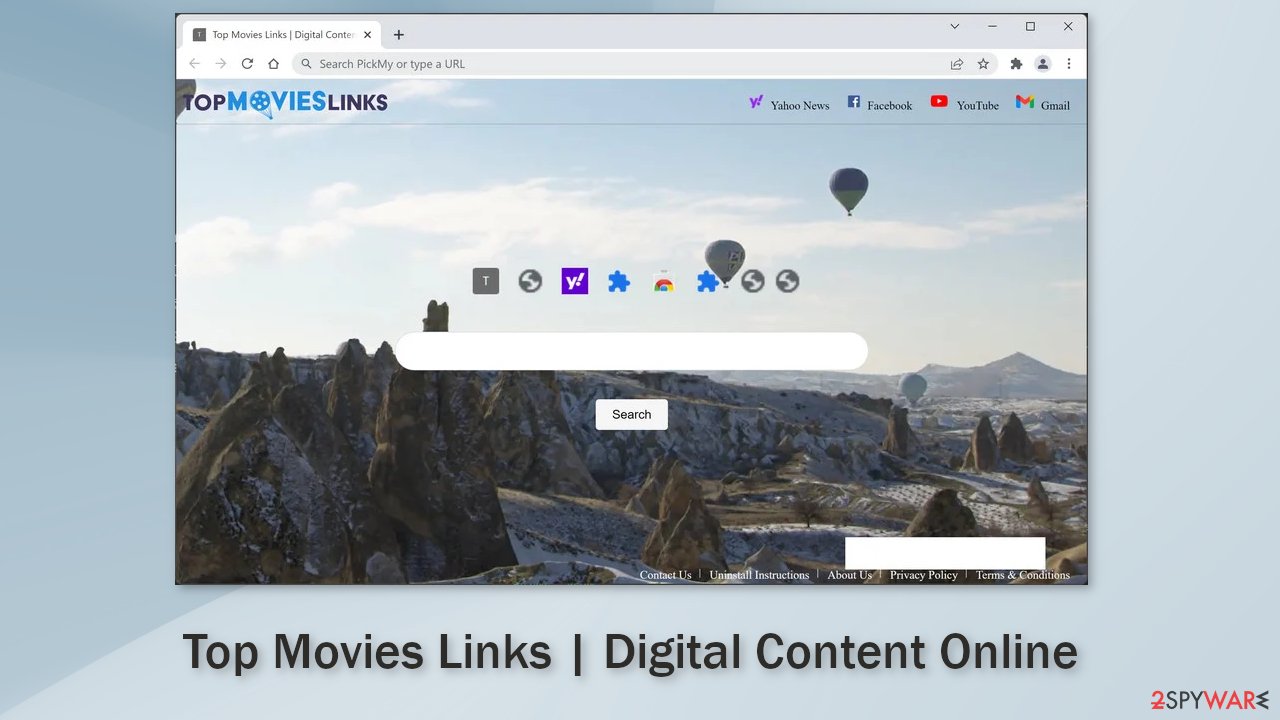
Task: Click the purple Yahoo quick-link tile
Action: click(x=574, y=281)
